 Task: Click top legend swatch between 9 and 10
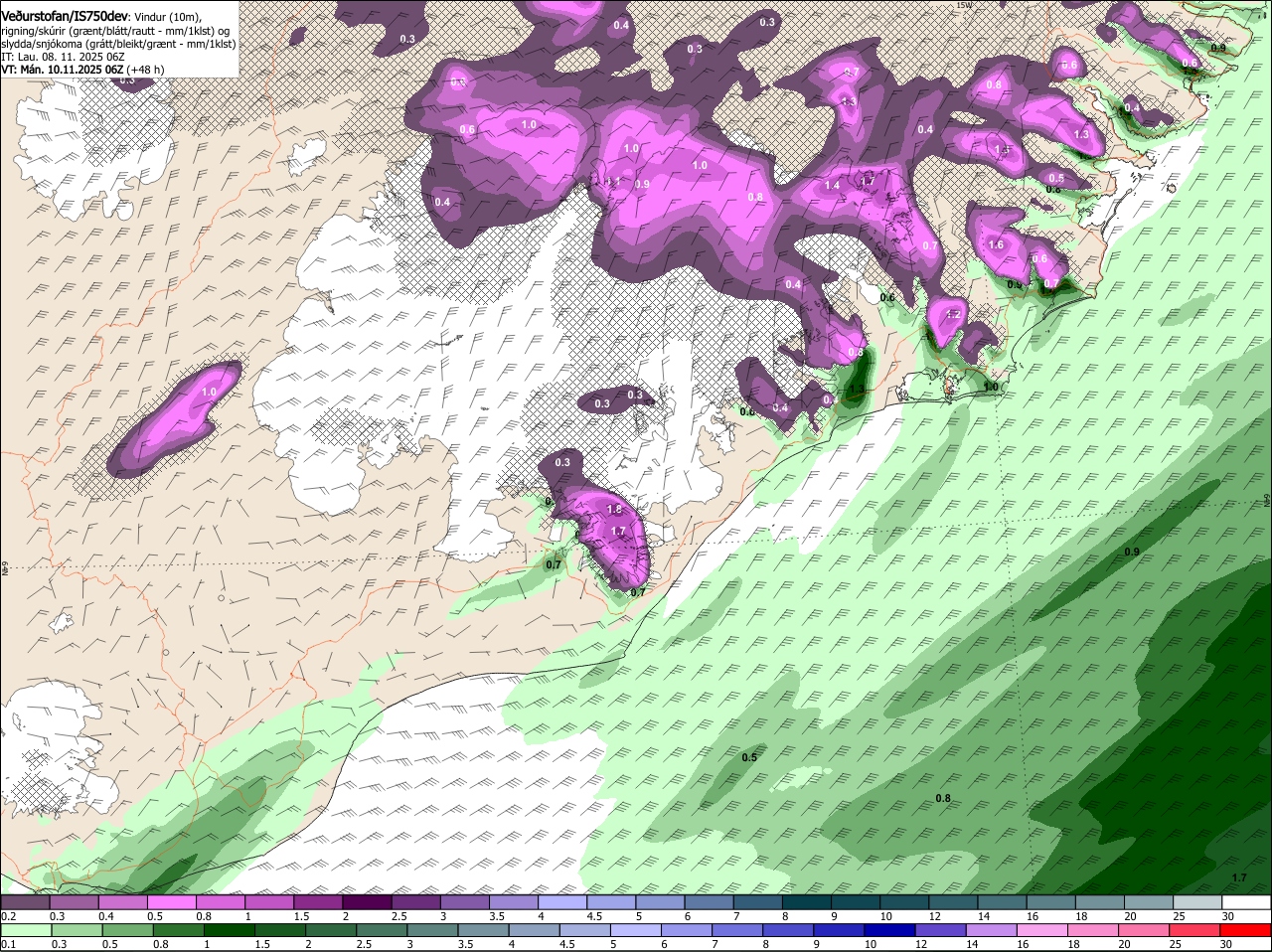856,902
